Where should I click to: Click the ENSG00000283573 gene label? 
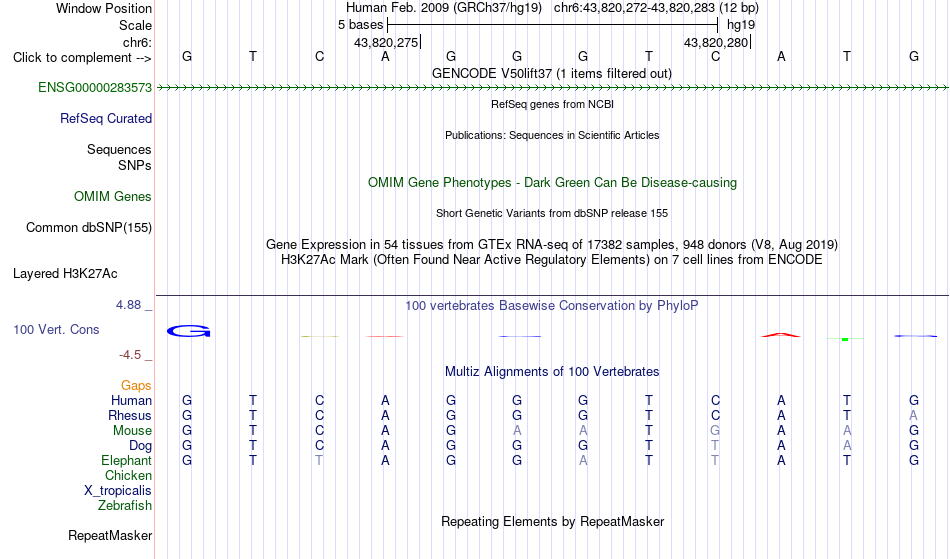95,87
